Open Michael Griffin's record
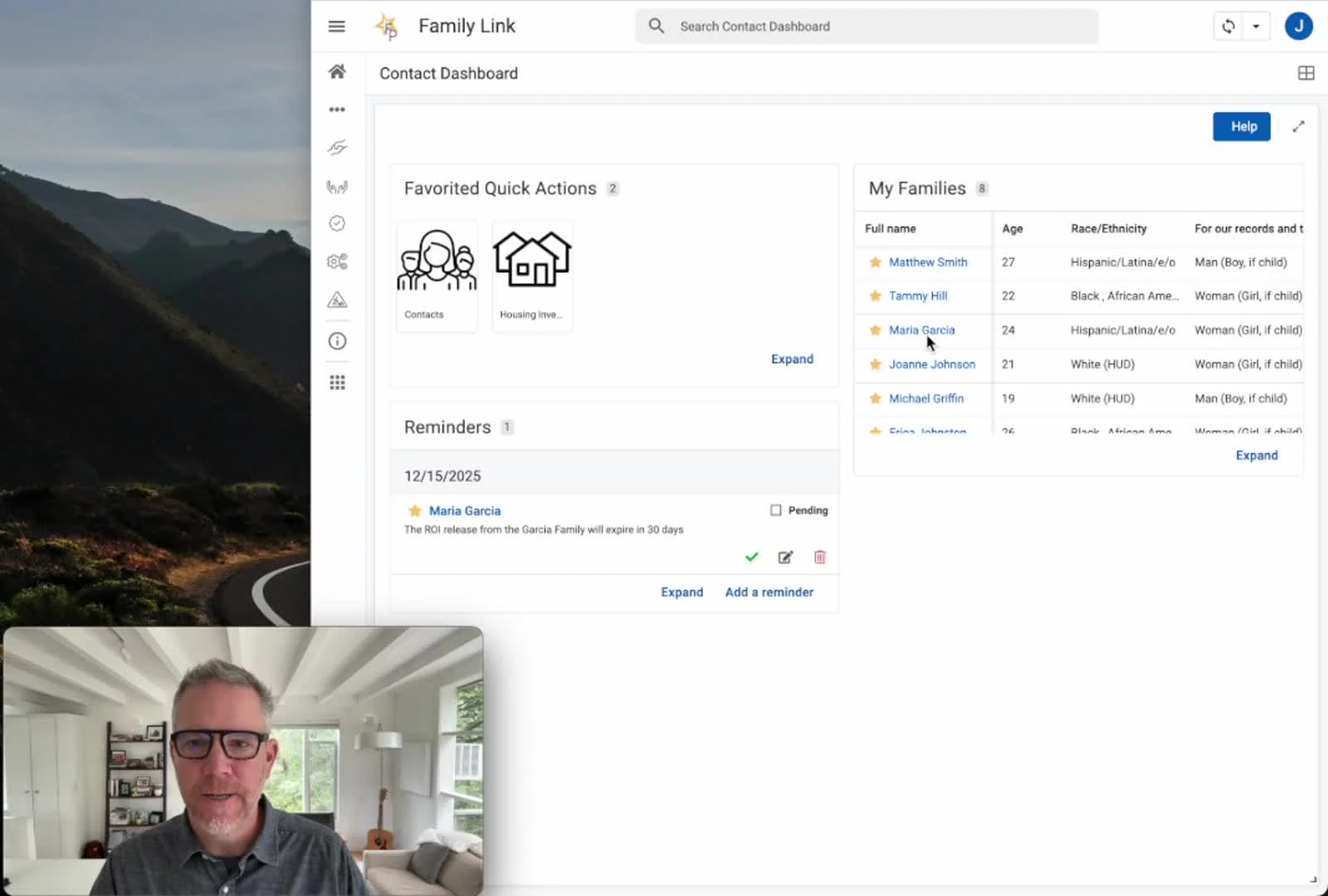1328x896 pixels. click(x=926, y=398)
